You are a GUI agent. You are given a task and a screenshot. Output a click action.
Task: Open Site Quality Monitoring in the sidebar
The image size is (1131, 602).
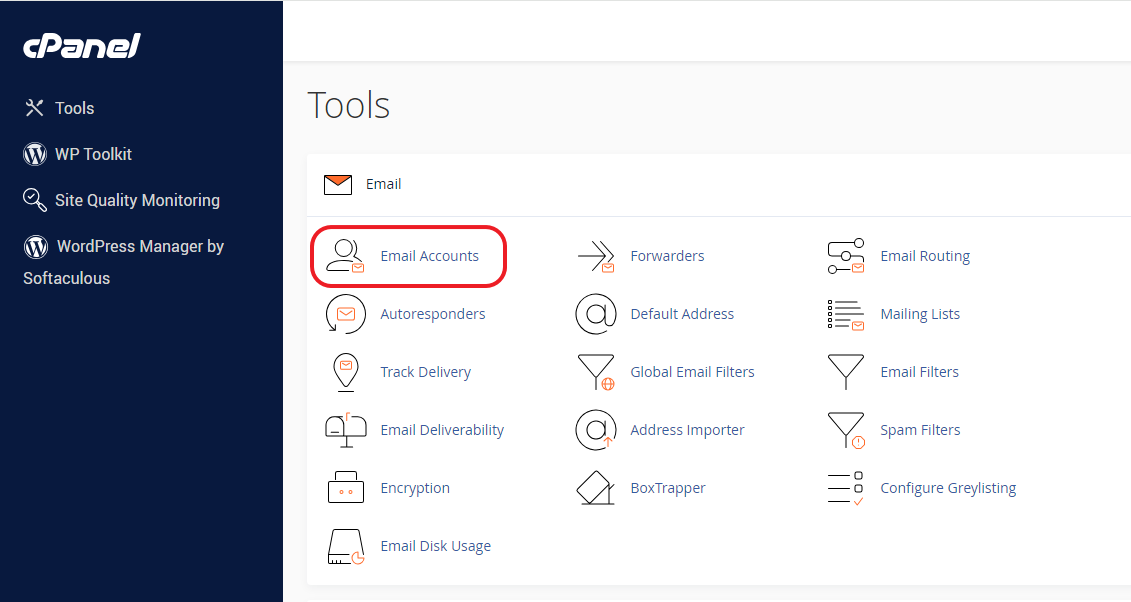click(x=137, y=200)
